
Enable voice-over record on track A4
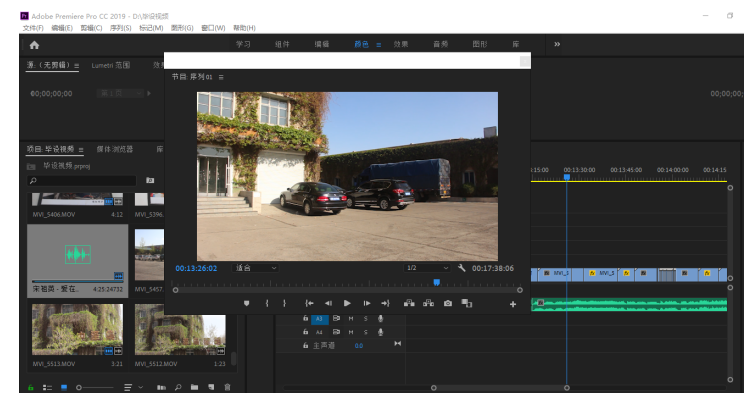[x=380, y=332]
